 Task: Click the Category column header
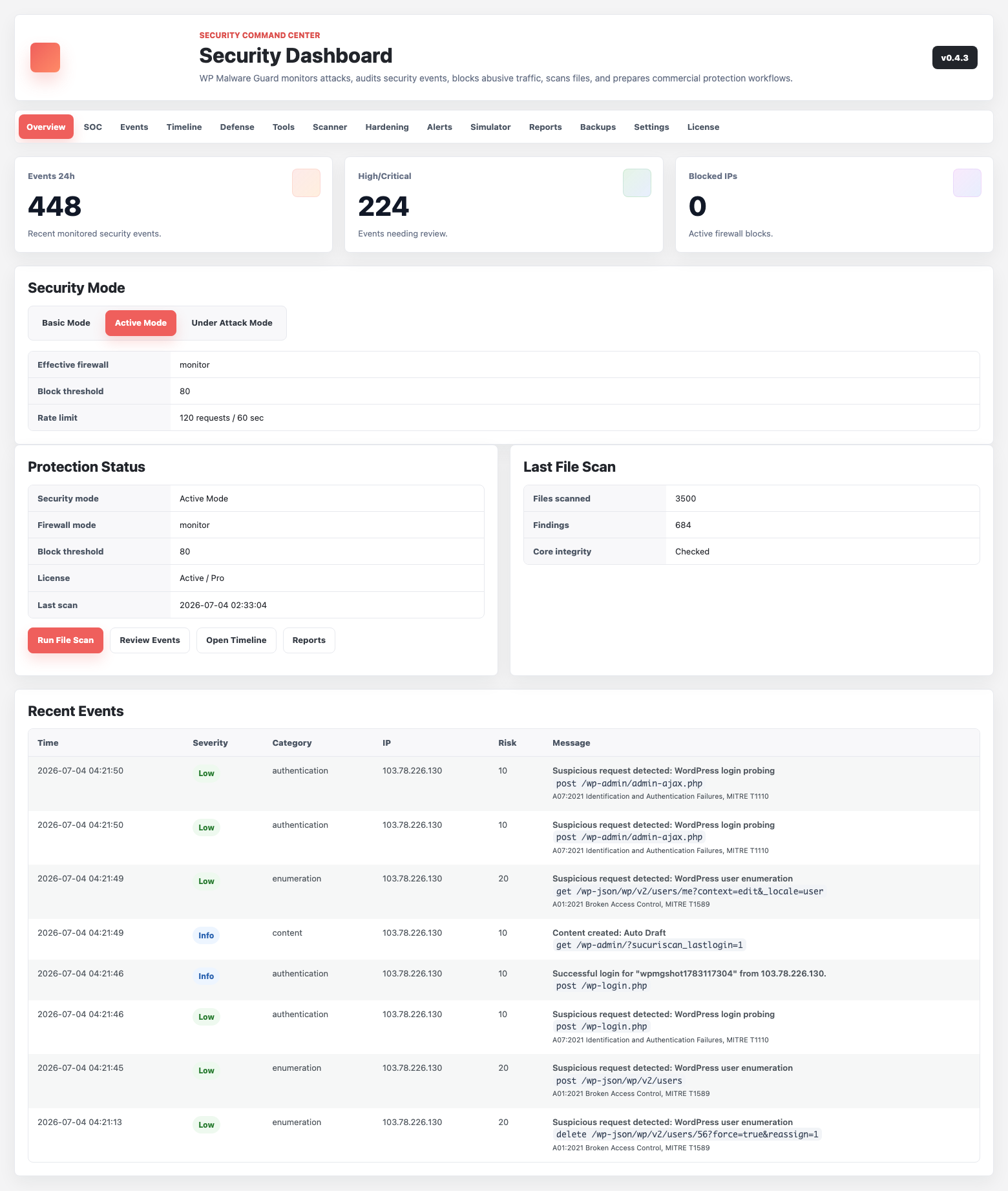[292, 743]
